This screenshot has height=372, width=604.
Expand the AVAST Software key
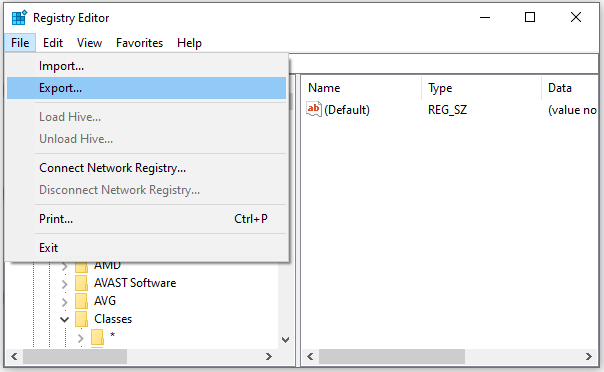coord(65,284)
